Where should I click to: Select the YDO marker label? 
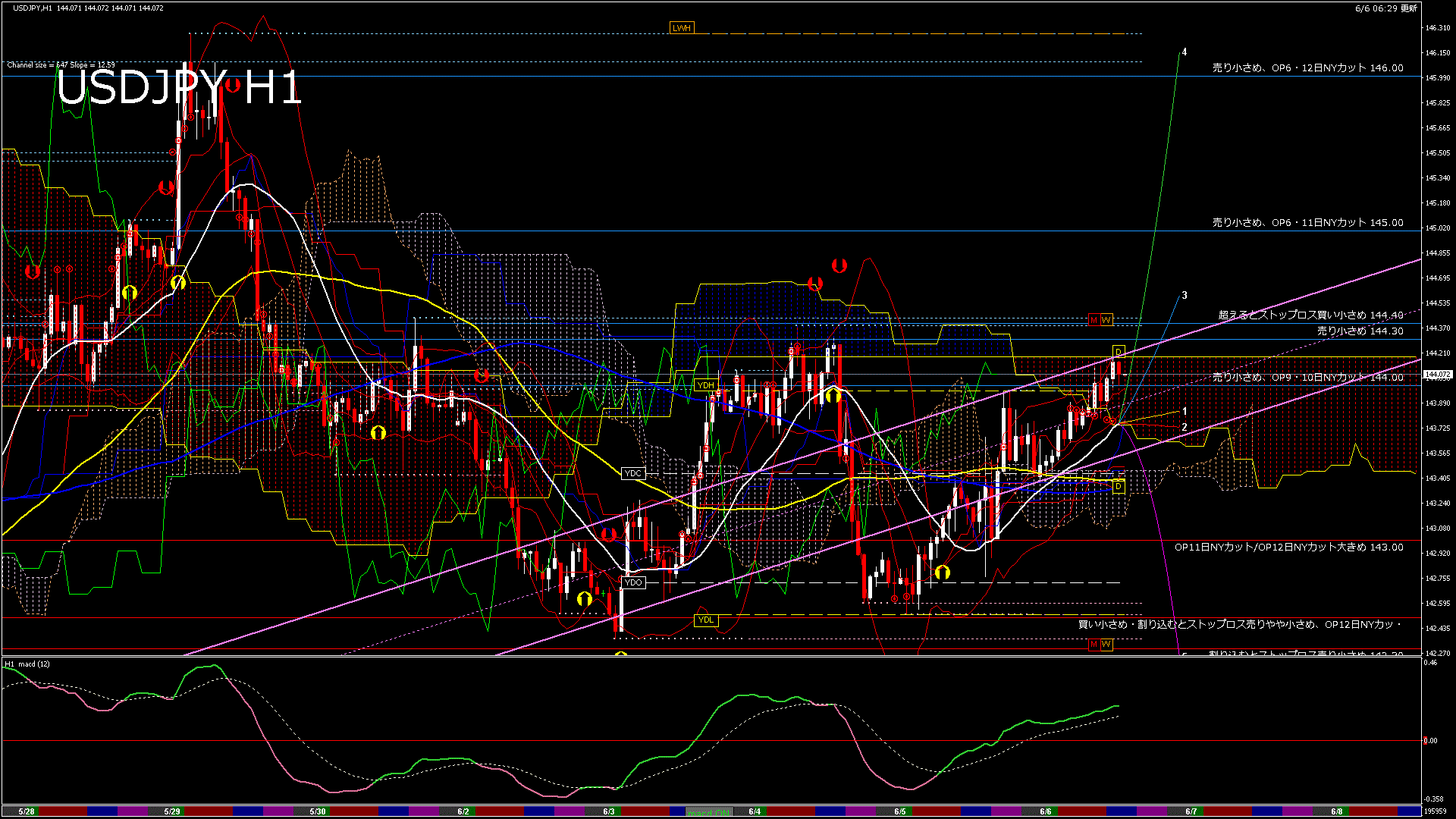633,582
